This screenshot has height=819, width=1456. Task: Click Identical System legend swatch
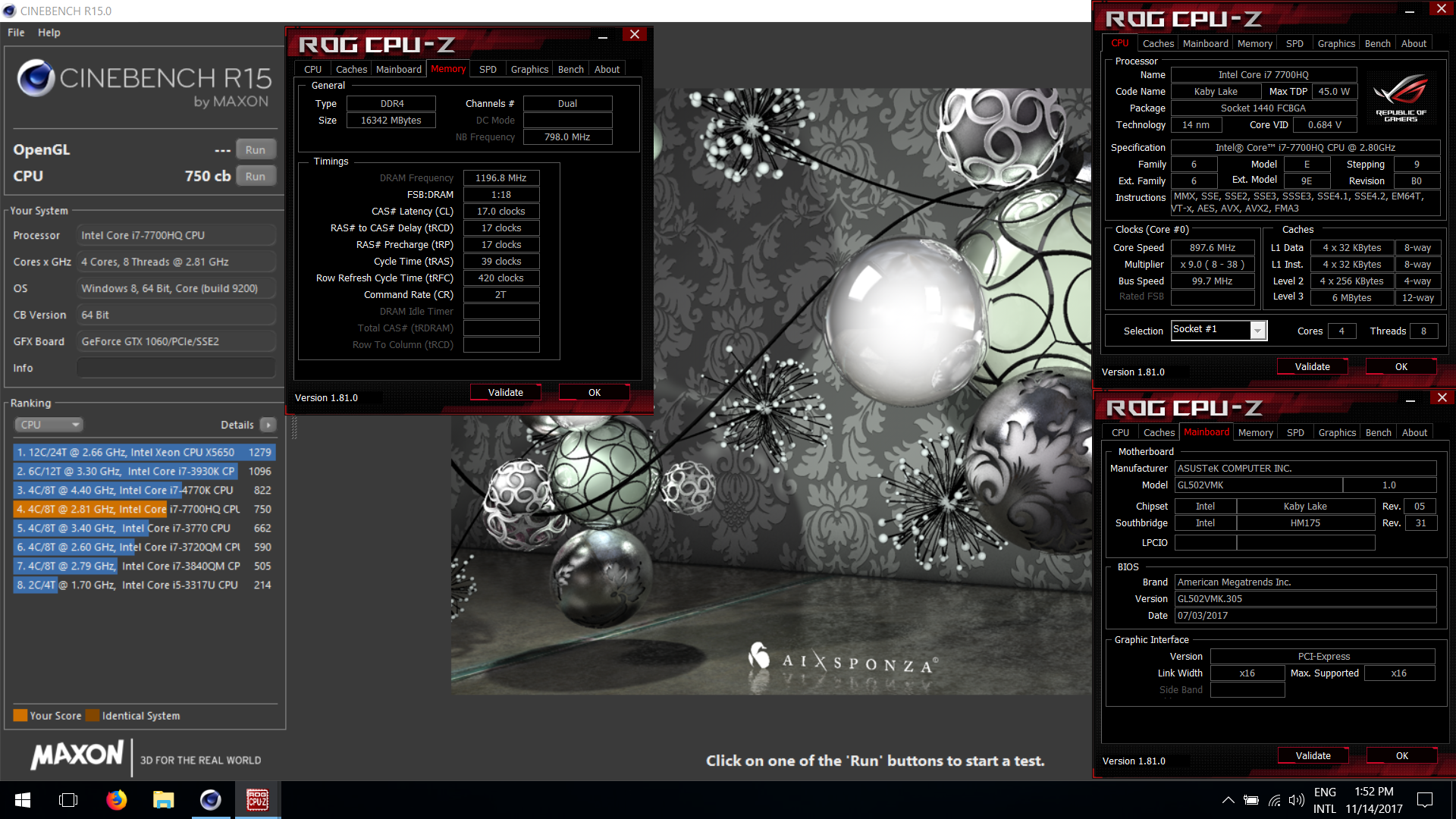pos(93,715)
